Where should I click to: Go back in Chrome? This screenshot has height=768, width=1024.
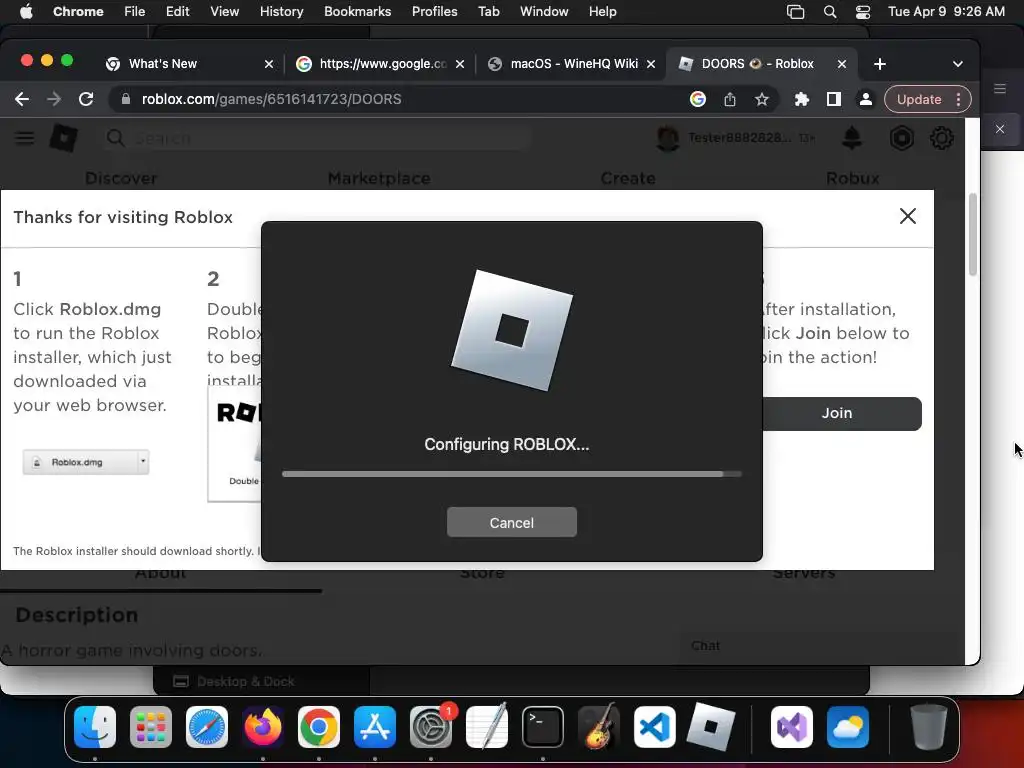point(22,99)
